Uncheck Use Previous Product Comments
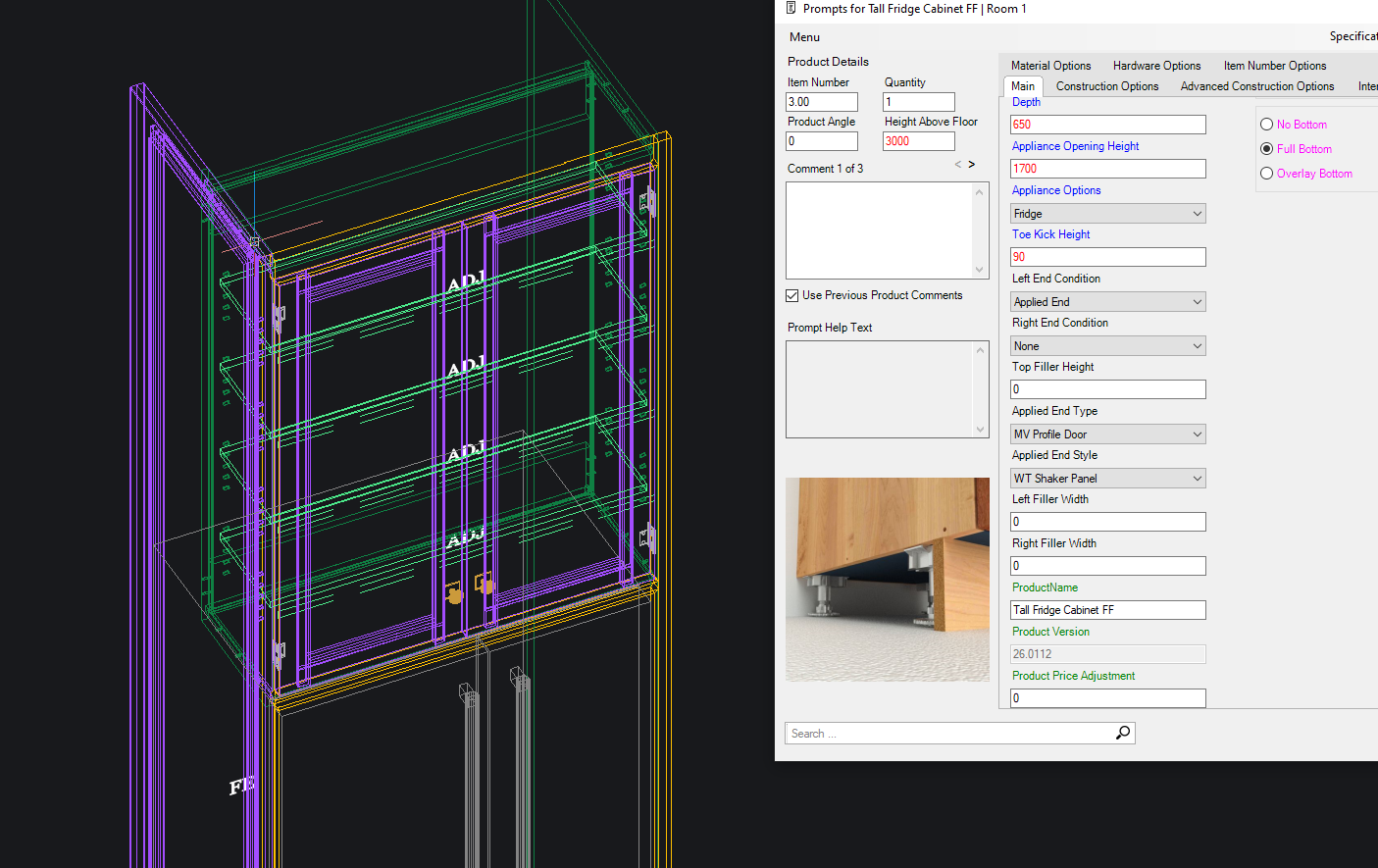 tap(792, 295)
